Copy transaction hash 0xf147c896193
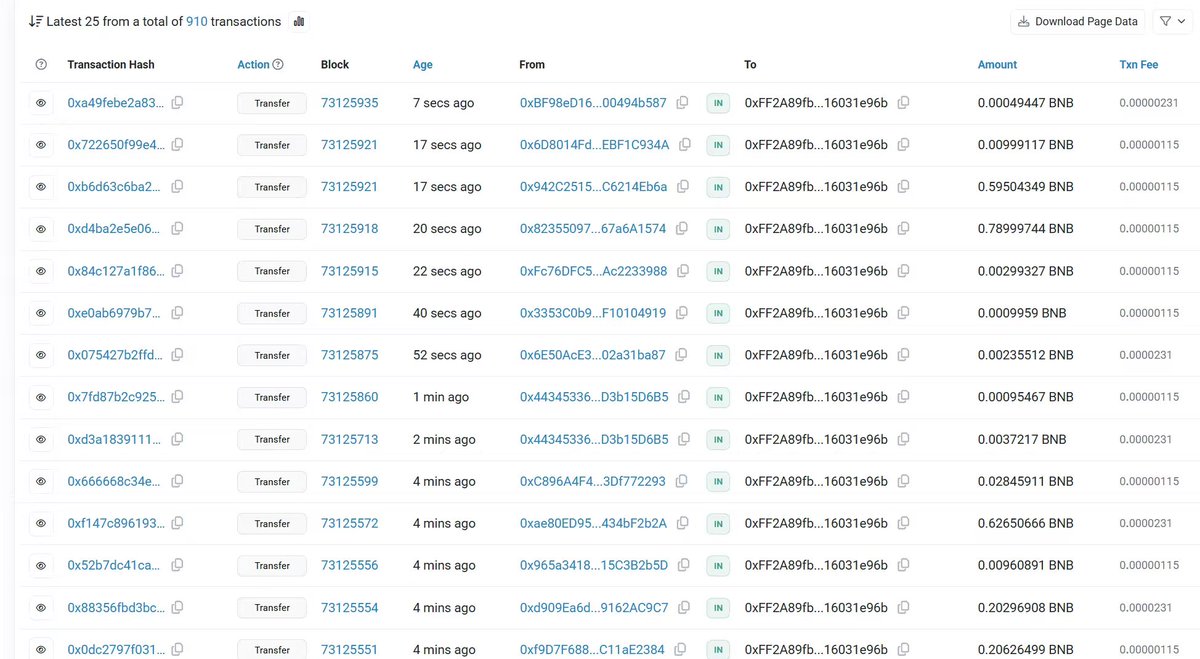Image resolution: width=1200 pixels, height=659 pixels. pyautogui.click(x=177, y=523)
